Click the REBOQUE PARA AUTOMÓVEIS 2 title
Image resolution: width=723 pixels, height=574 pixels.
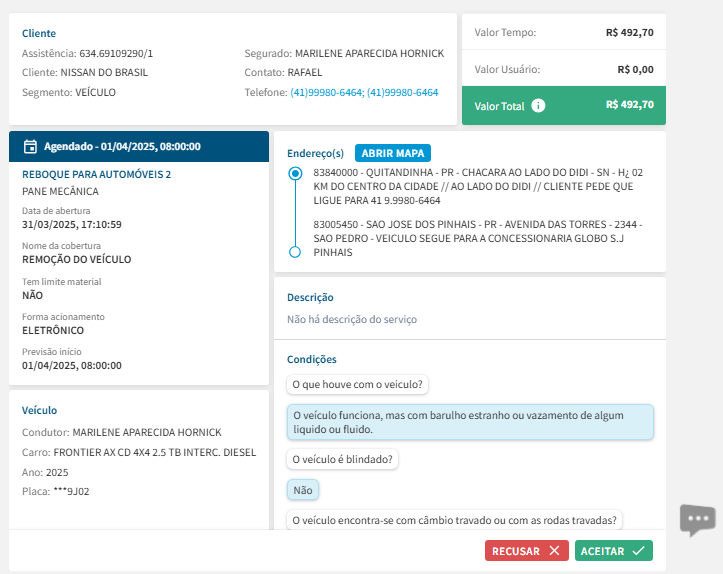(97, 174)
